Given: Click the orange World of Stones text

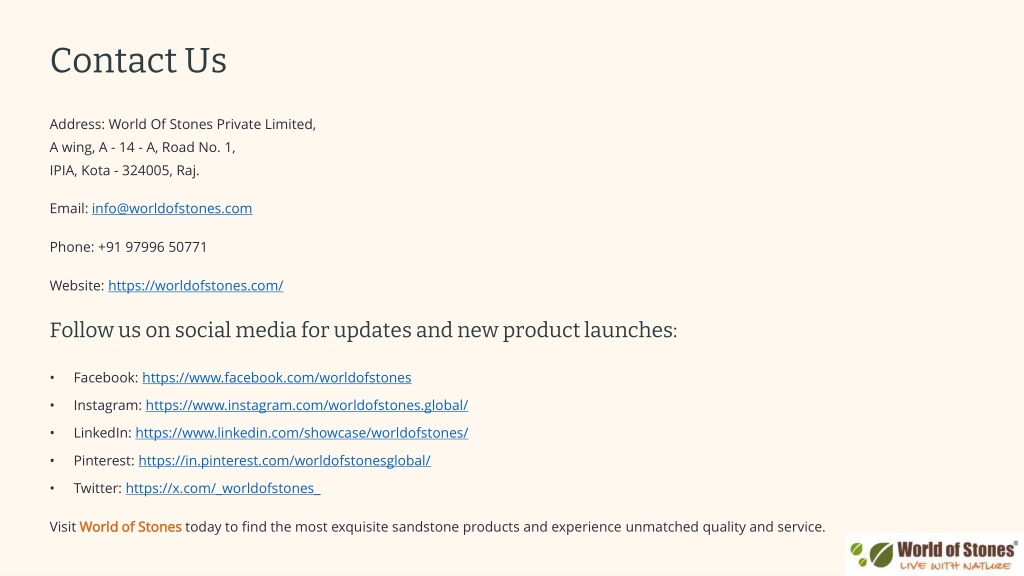Looking at the screenshot, I should [x=131, y=527].
